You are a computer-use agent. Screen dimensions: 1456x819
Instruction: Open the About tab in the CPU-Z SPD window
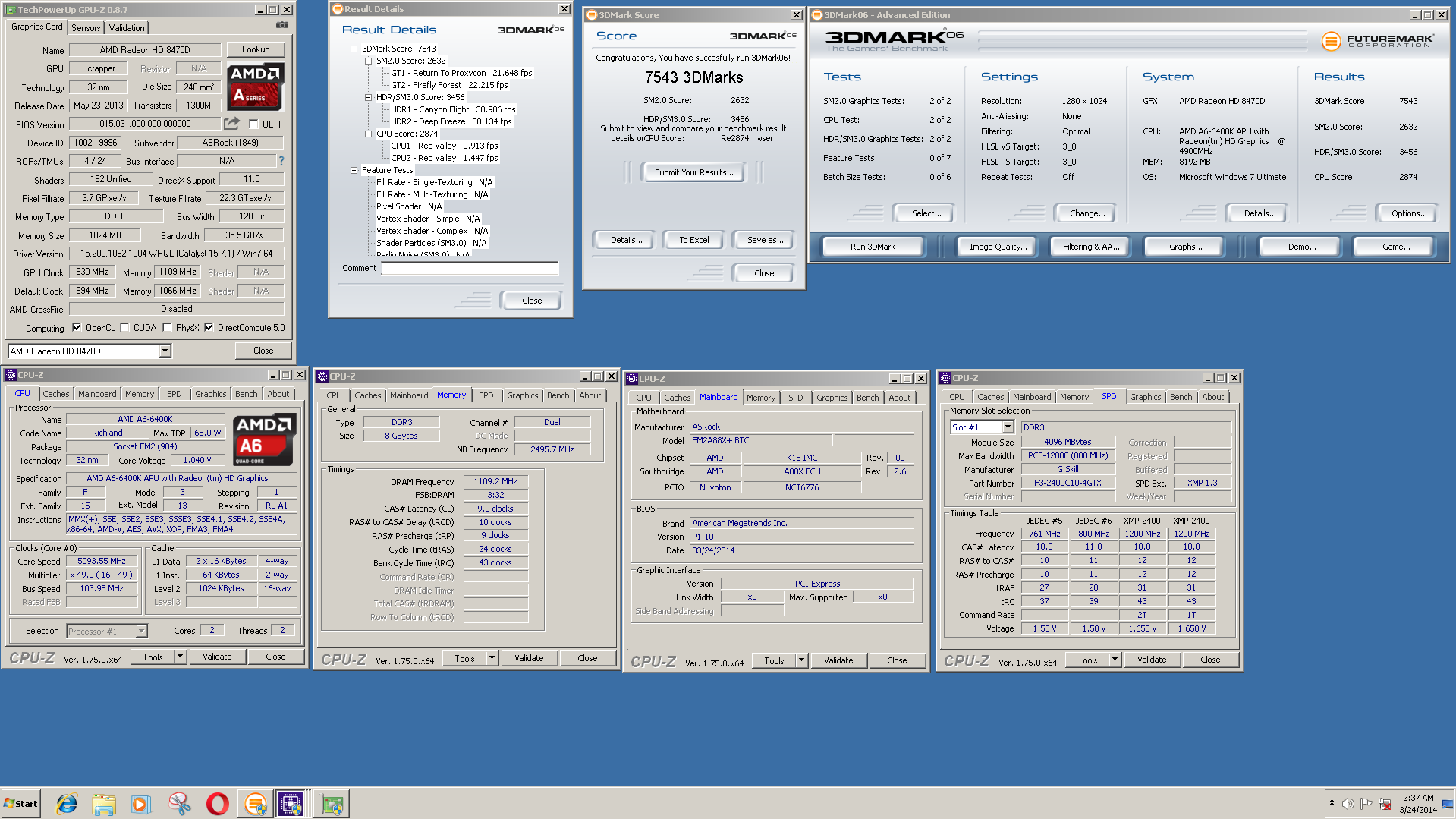pos(1213,397)
